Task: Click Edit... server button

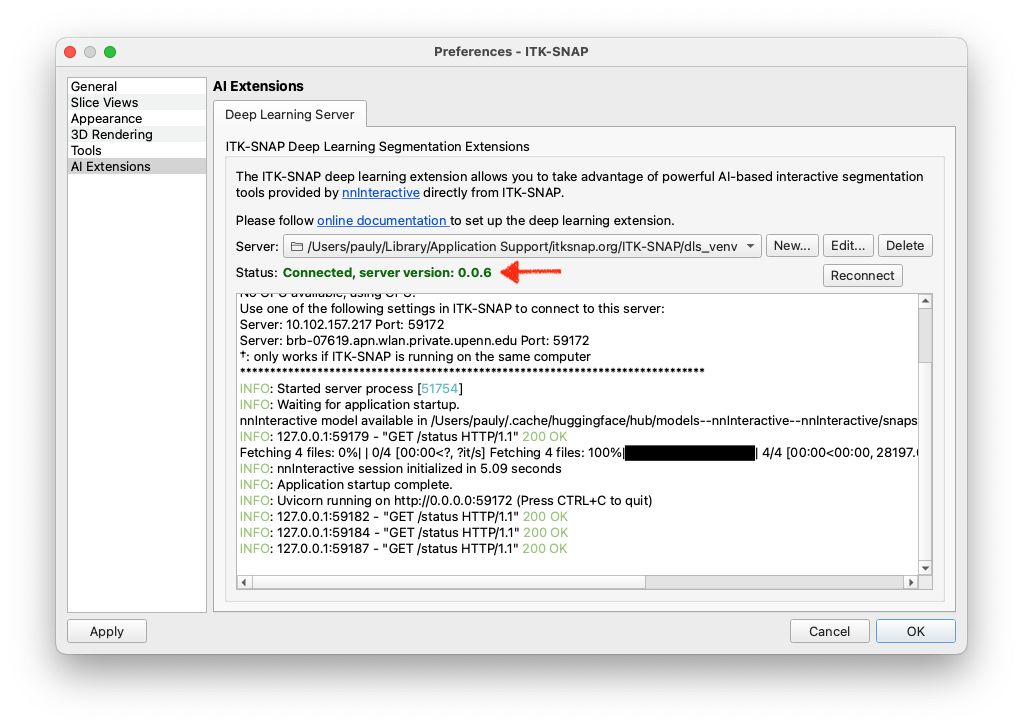Action: point(847,246)
